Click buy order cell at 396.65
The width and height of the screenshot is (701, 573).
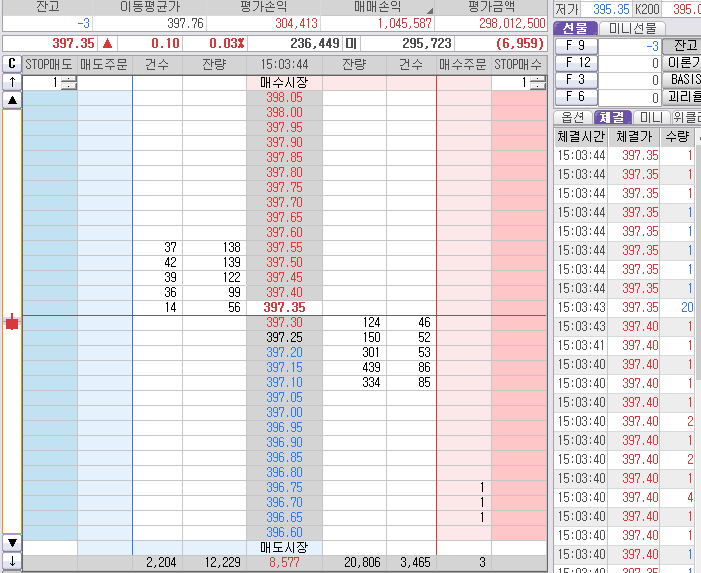coord(464,518)
